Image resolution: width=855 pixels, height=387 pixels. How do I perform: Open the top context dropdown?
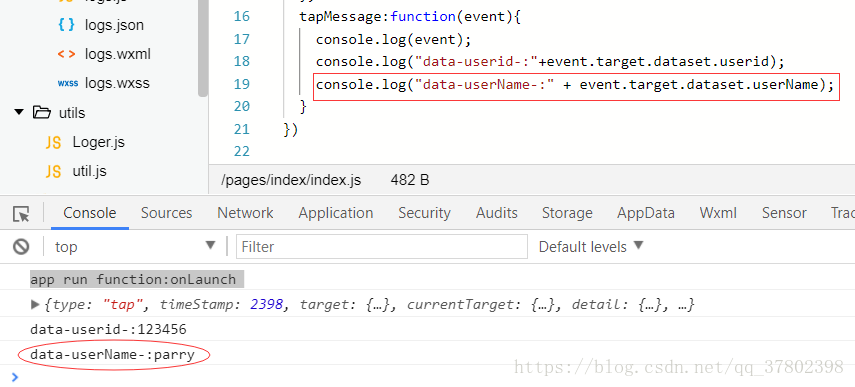(135, 246)
